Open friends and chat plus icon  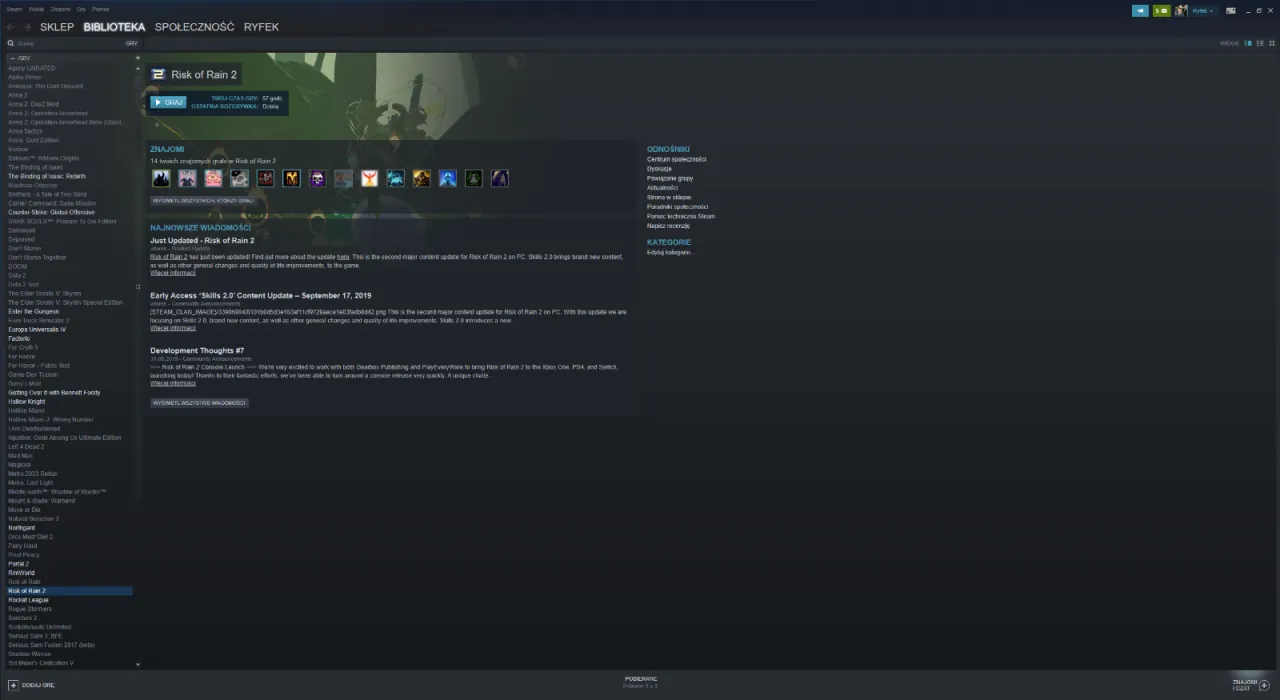point(1264,685)
